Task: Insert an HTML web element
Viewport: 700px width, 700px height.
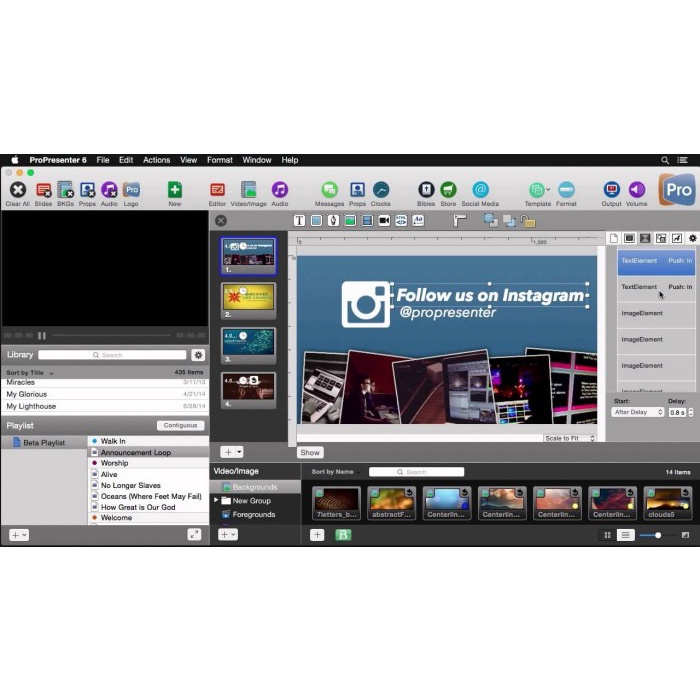Action: 401,221
